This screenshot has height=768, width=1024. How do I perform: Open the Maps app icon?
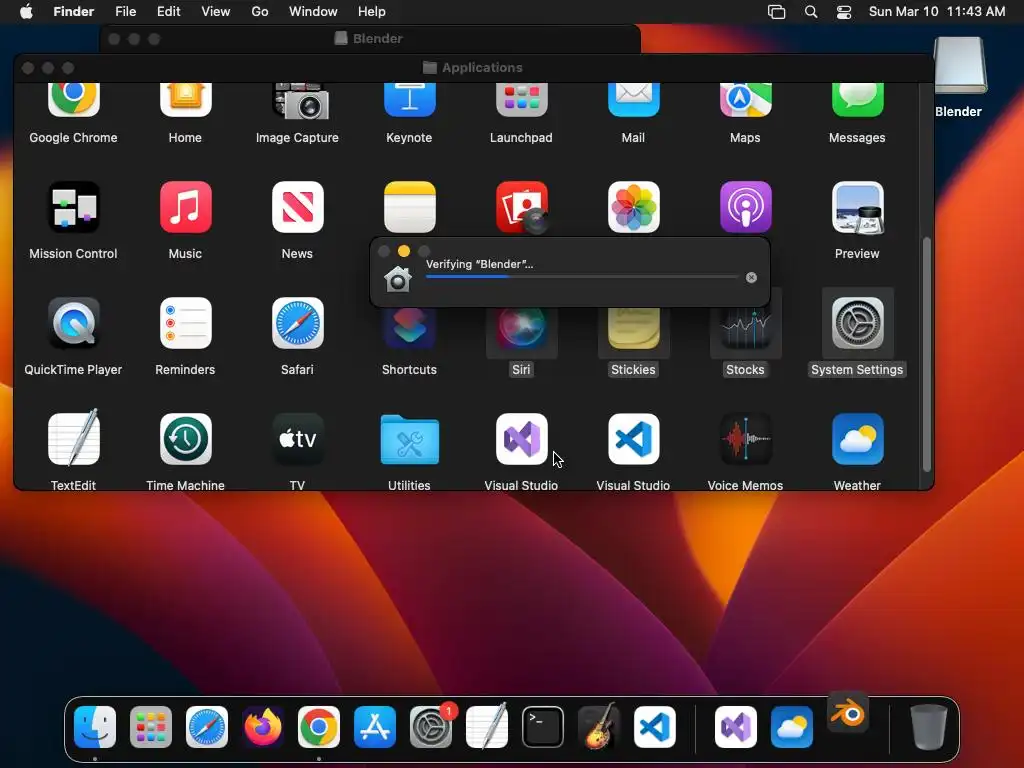(x=745, y=100)
